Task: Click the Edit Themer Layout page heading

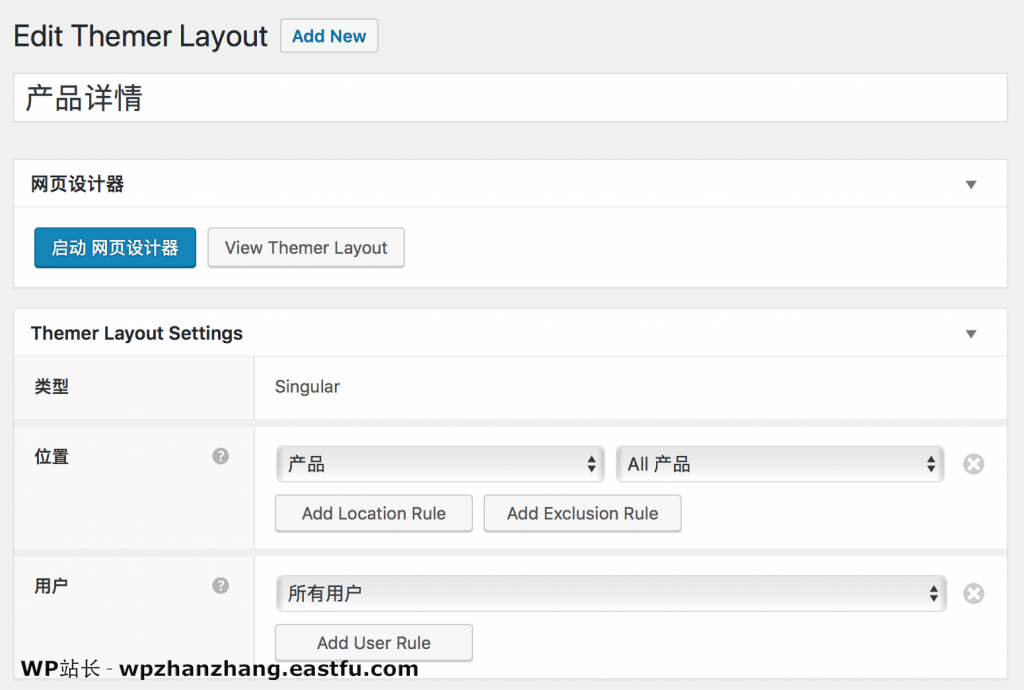Action: (141, 37)
